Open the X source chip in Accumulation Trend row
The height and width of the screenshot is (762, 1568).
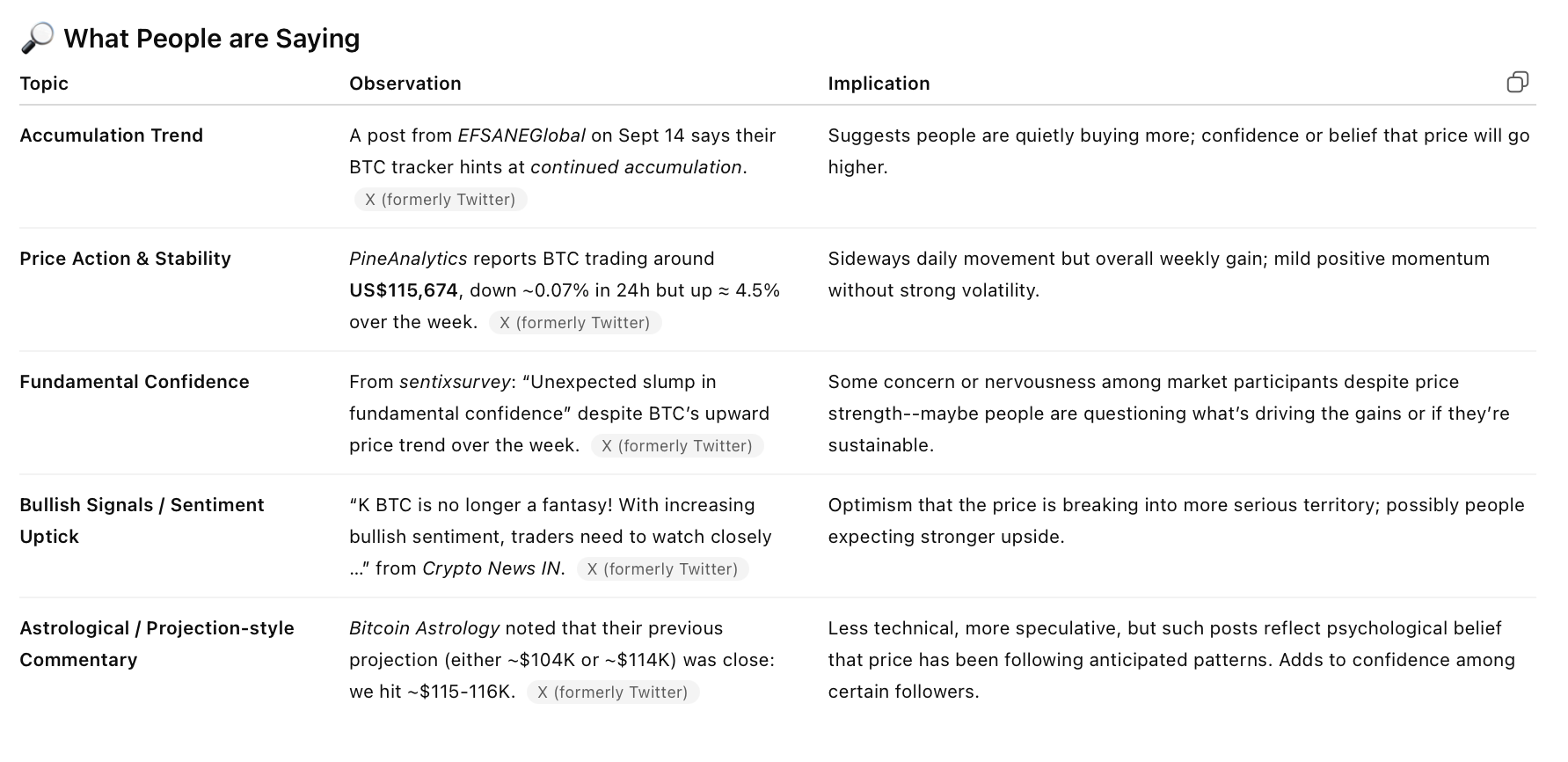tap(441, 200)
